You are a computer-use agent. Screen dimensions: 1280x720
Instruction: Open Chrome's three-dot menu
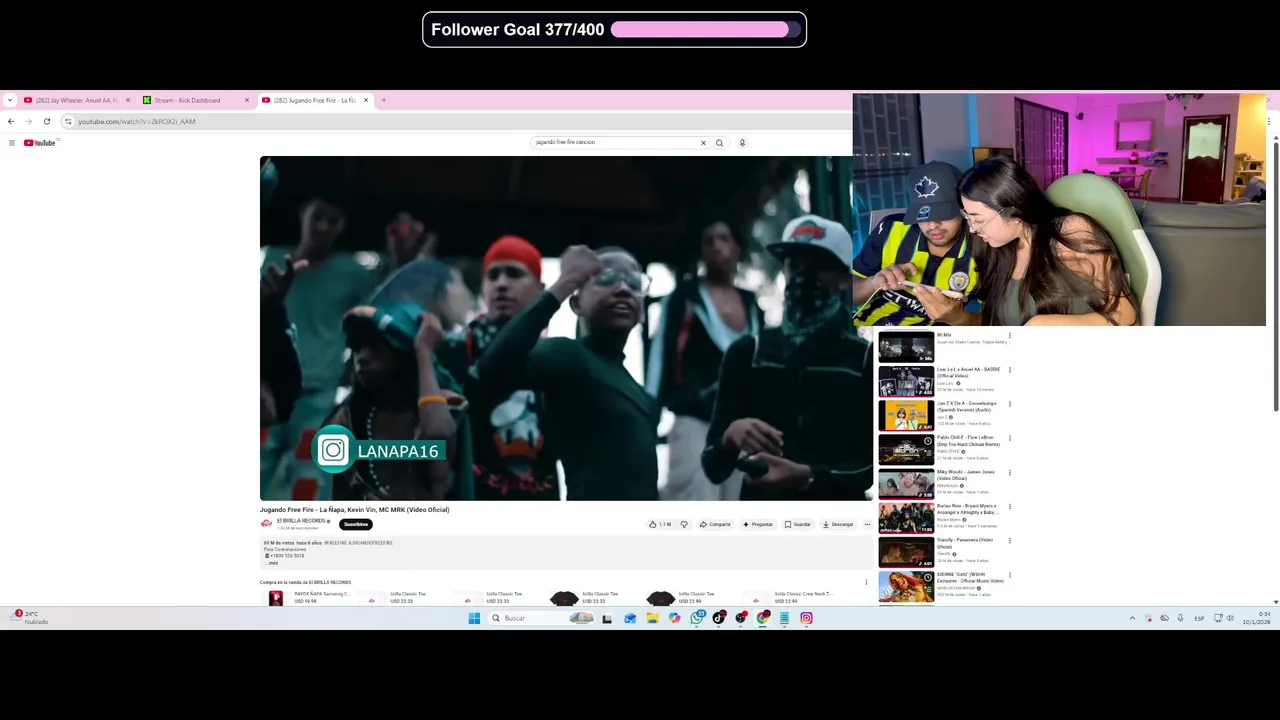tap(1268, 121)
